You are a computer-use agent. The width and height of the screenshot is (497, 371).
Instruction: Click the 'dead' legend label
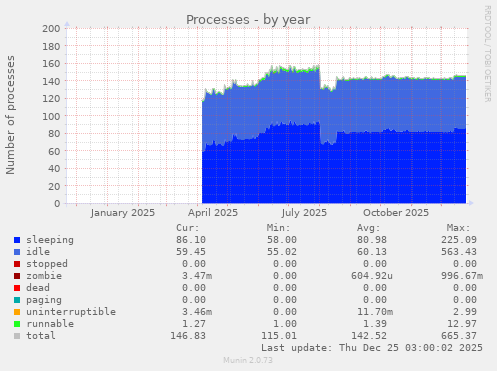point(38,288)
